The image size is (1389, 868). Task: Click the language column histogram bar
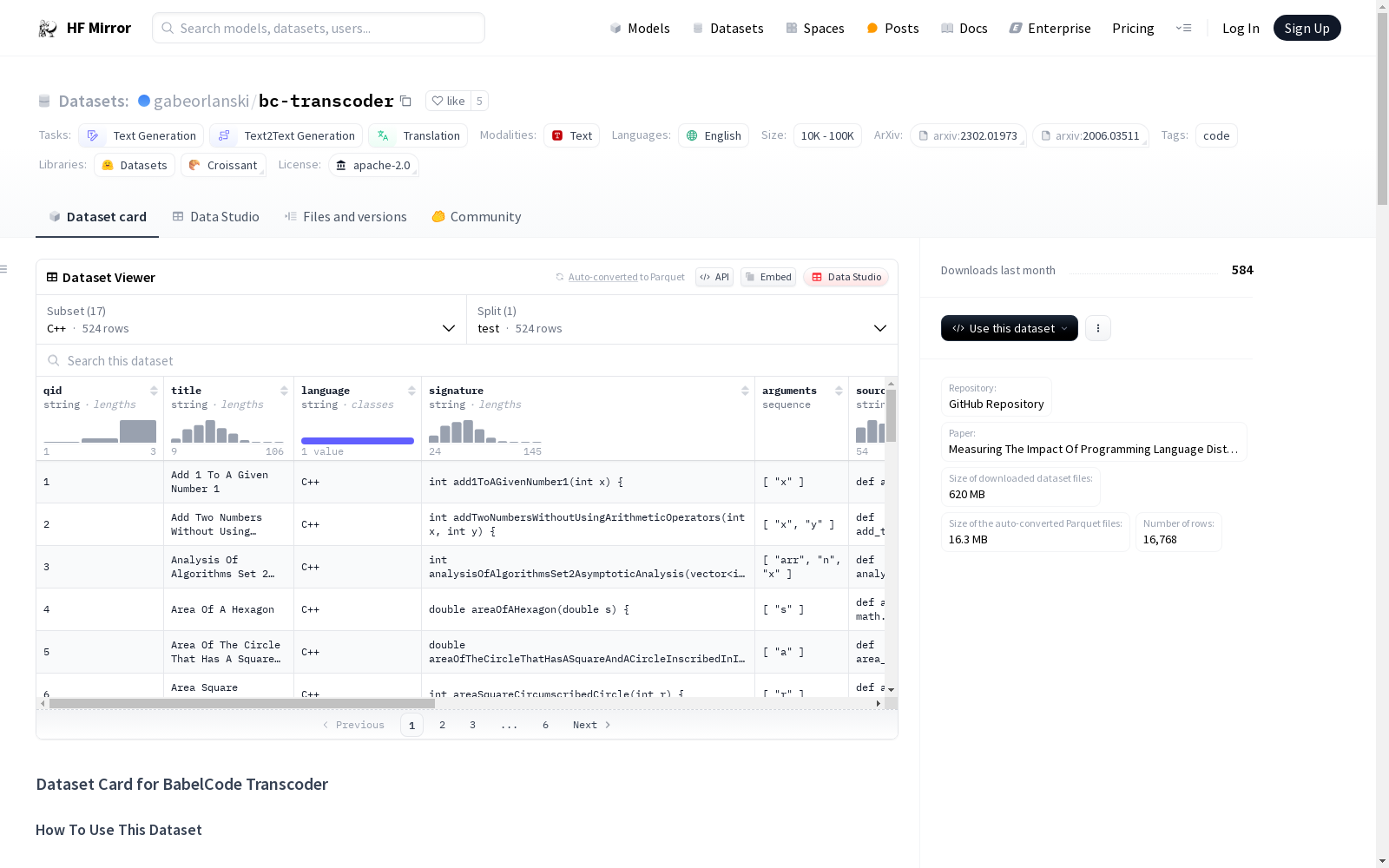pos(358,441)
